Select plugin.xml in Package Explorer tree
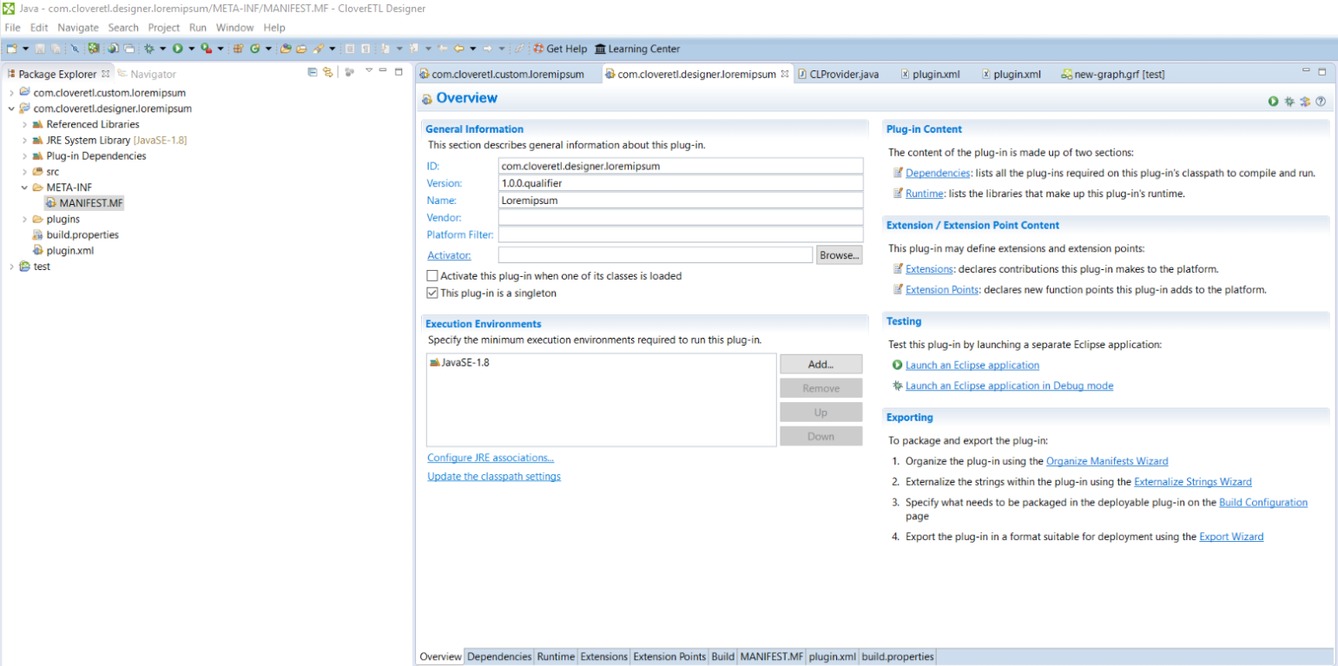This screenshot has height=666, width=1338. [70, 251]
